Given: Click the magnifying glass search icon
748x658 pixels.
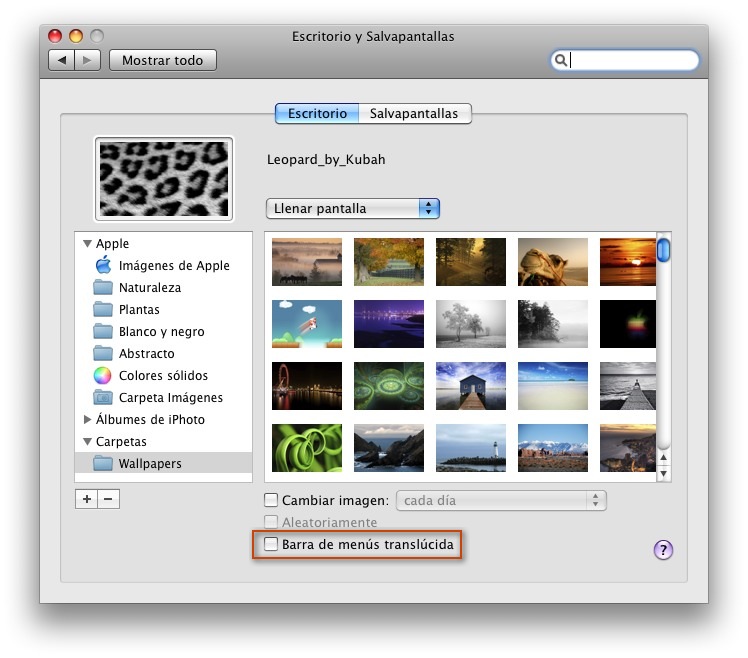Looking at the screenshot, I should point(561,60).
